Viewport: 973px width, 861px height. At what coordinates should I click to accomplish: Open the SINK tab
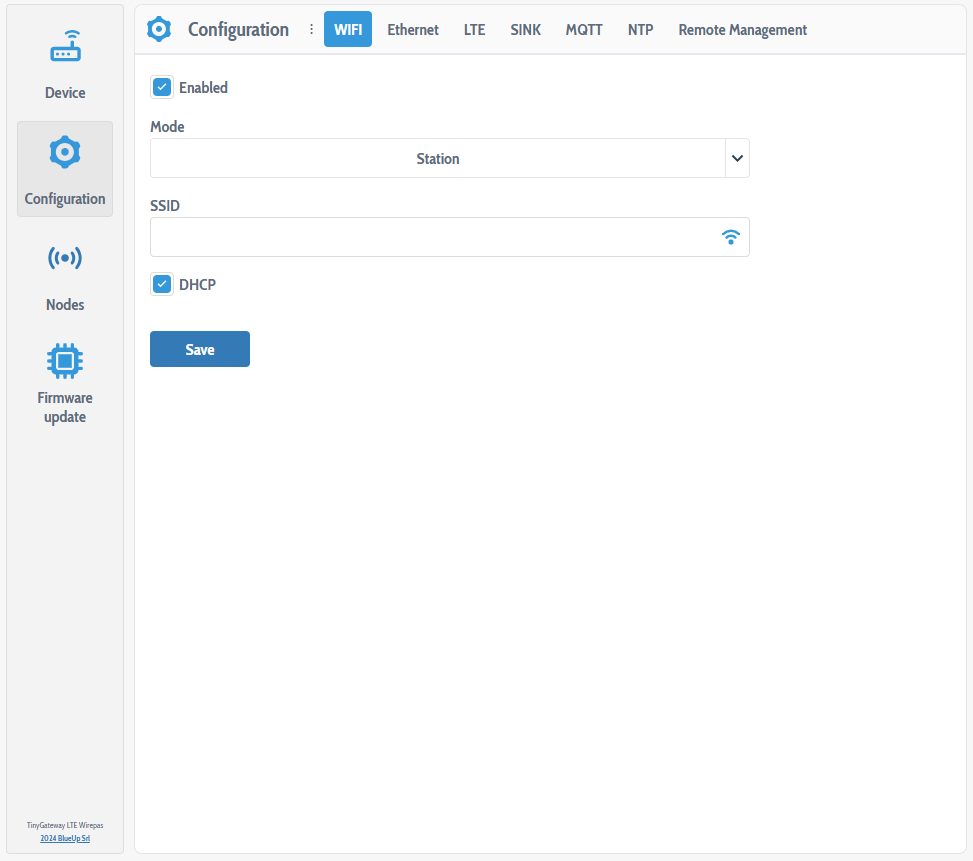525,30
